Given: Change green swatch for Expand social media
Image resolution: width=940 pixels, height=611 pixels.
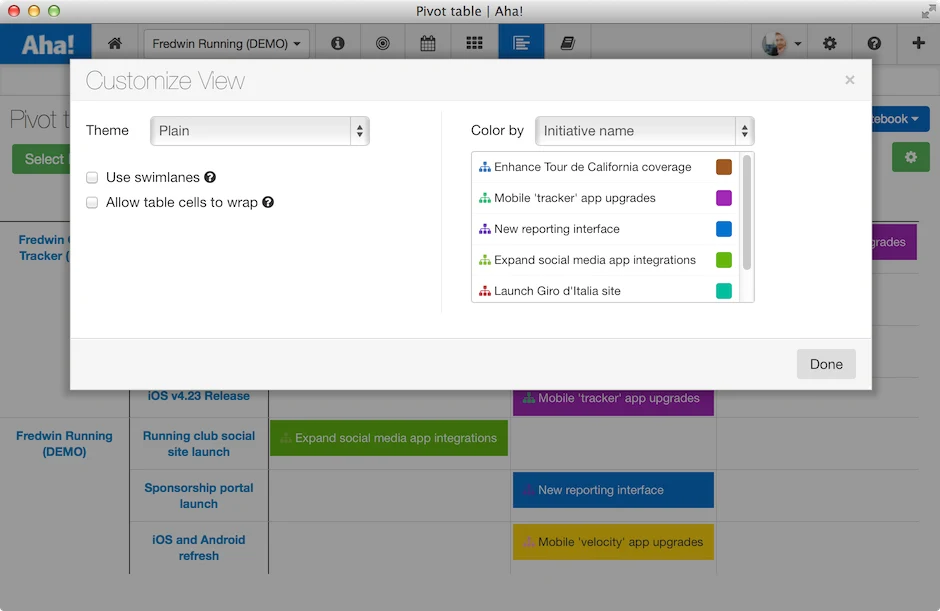Looking at the screenshot, I should [724, 260].
